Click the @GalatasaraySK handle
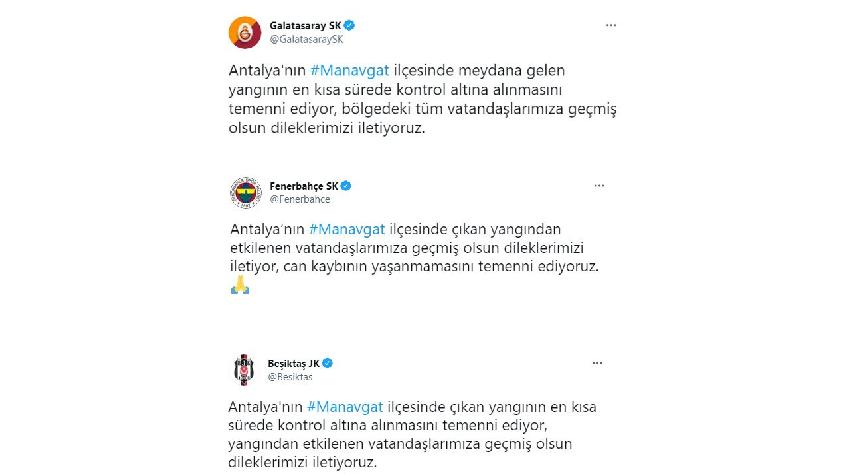Viewport: 850px width, 475px height. 306,39
